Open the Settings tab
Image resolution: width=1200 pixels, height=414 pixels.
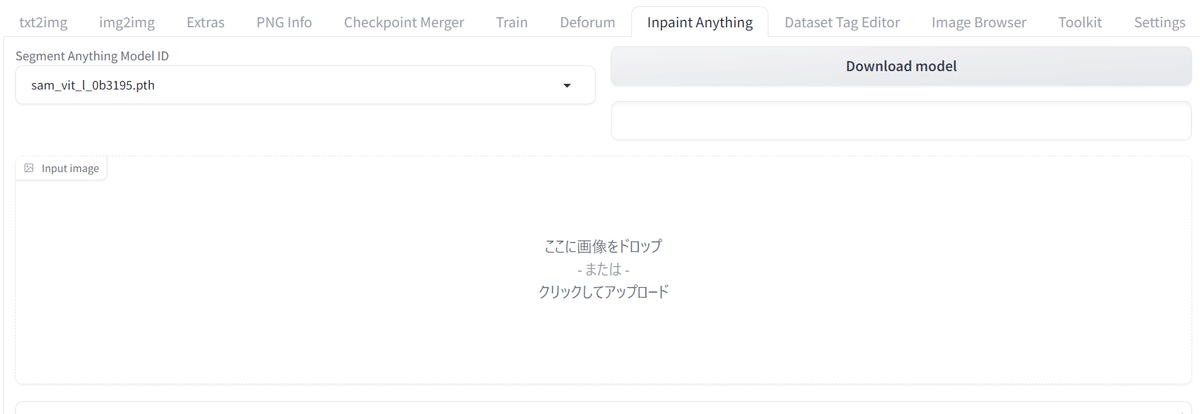click(1159, 22)
